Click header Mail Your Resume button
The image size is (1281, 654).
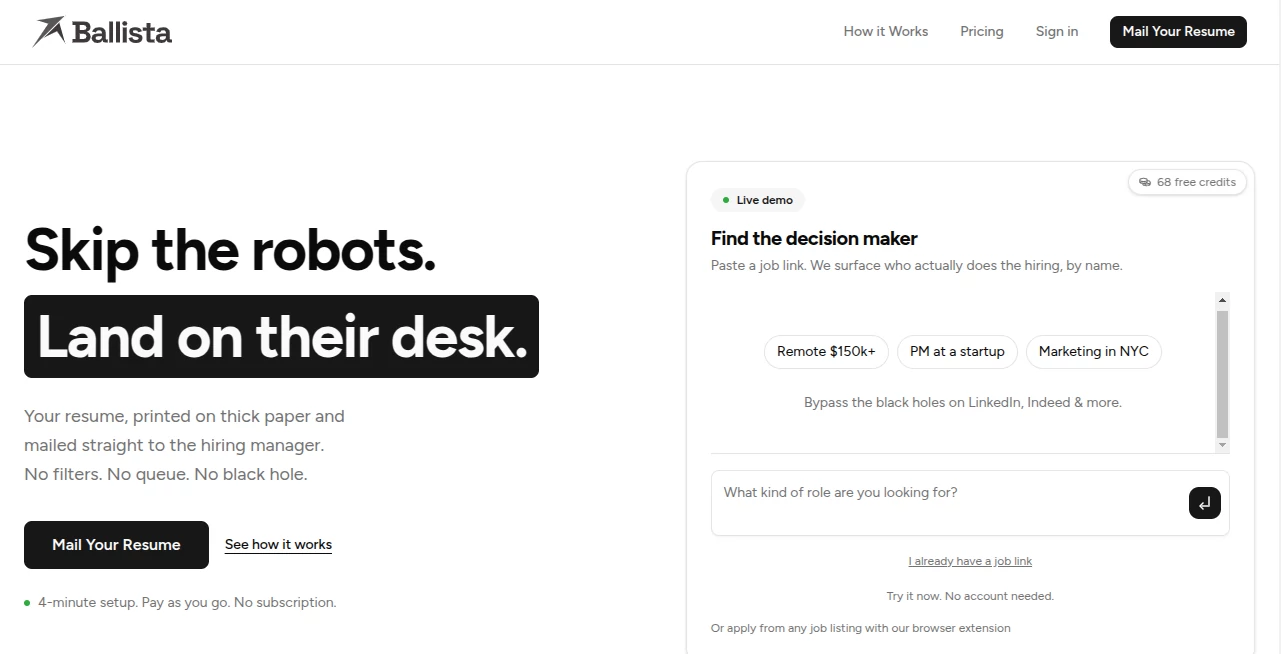pyautogui.click(x=1178, y=31)
